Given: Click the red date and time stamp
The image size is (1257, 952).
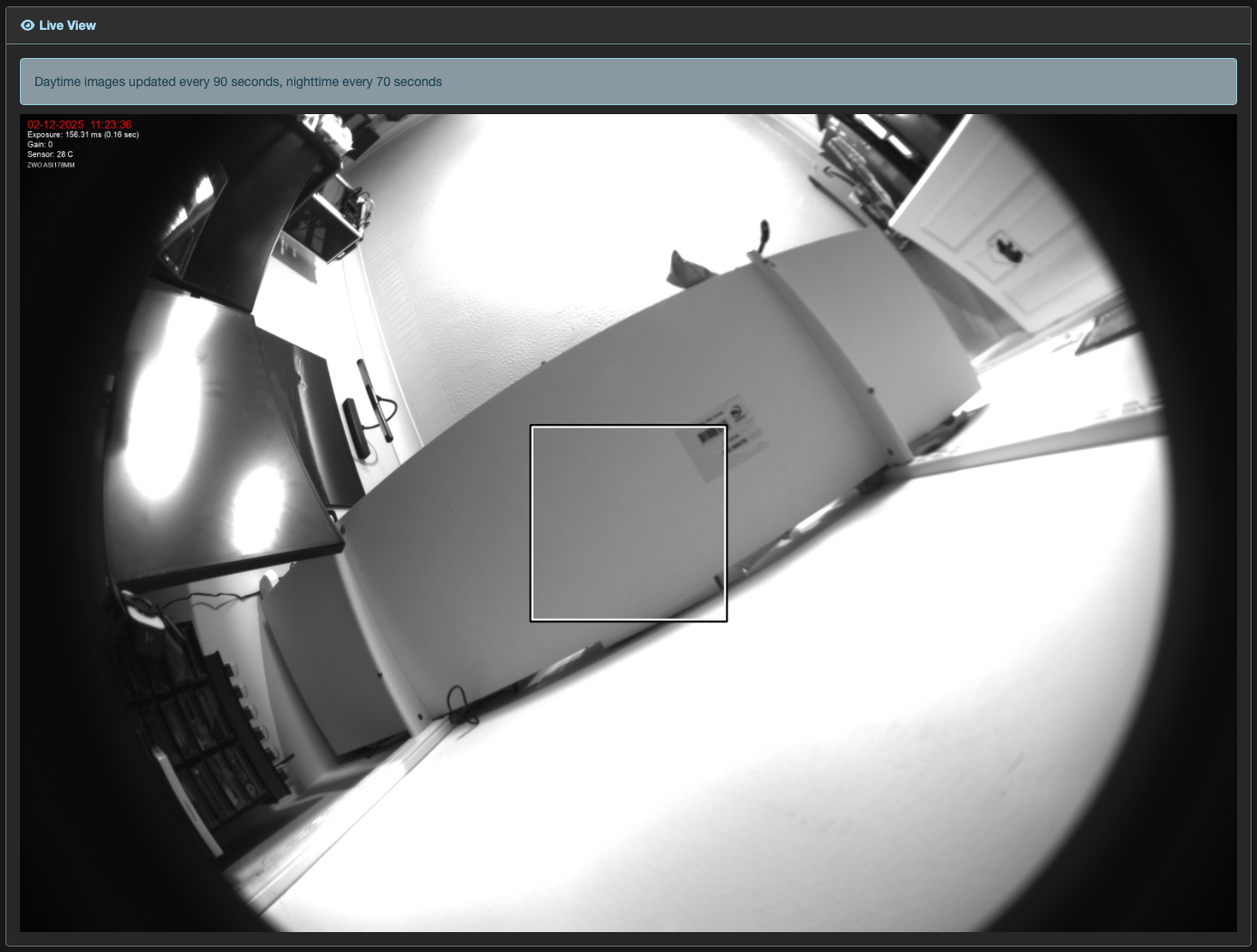Looking at the screenshot, I should 80,124.
